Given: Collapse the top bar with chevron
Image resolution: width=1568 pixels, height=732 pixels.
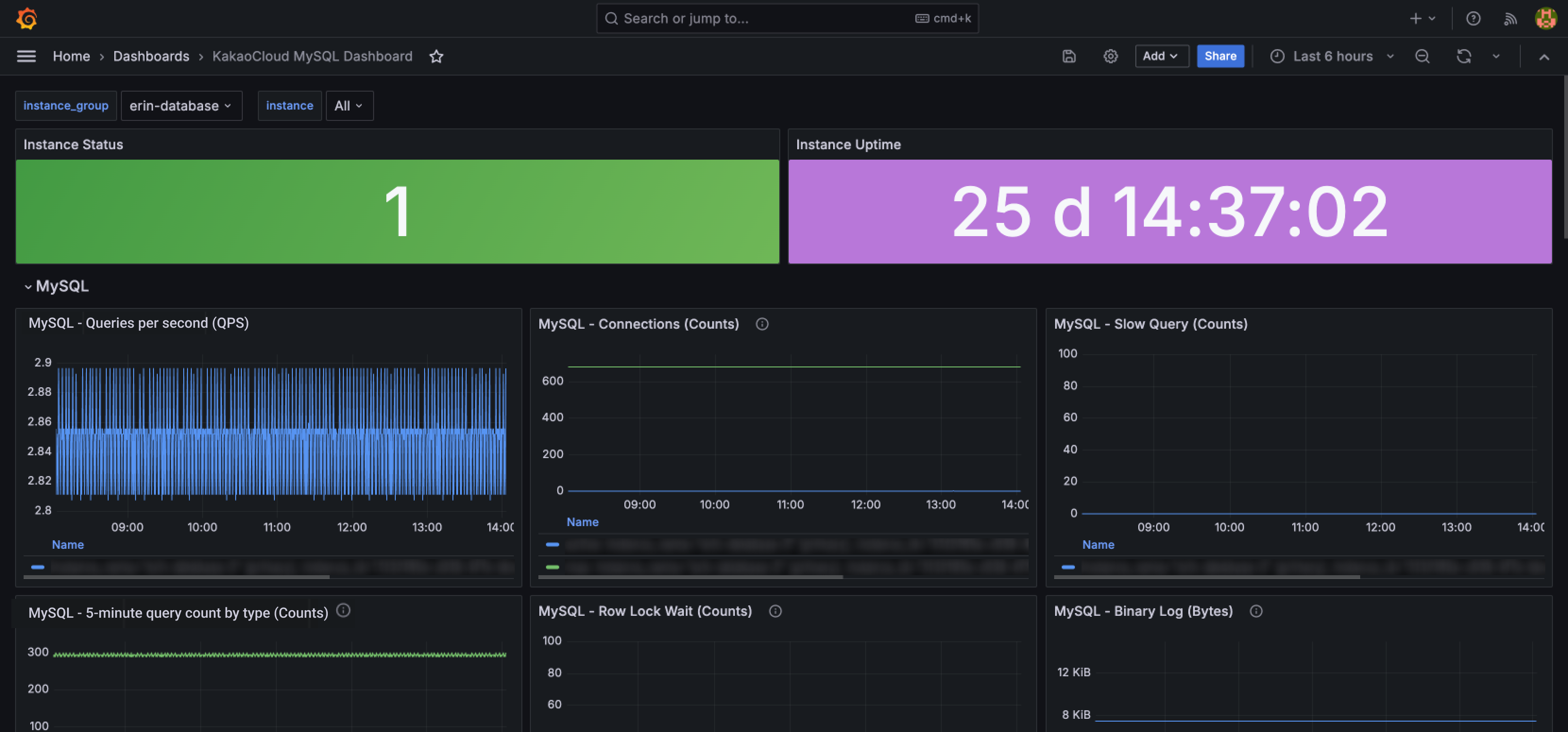Looking at the screenshot, I should coord(1543,57).
